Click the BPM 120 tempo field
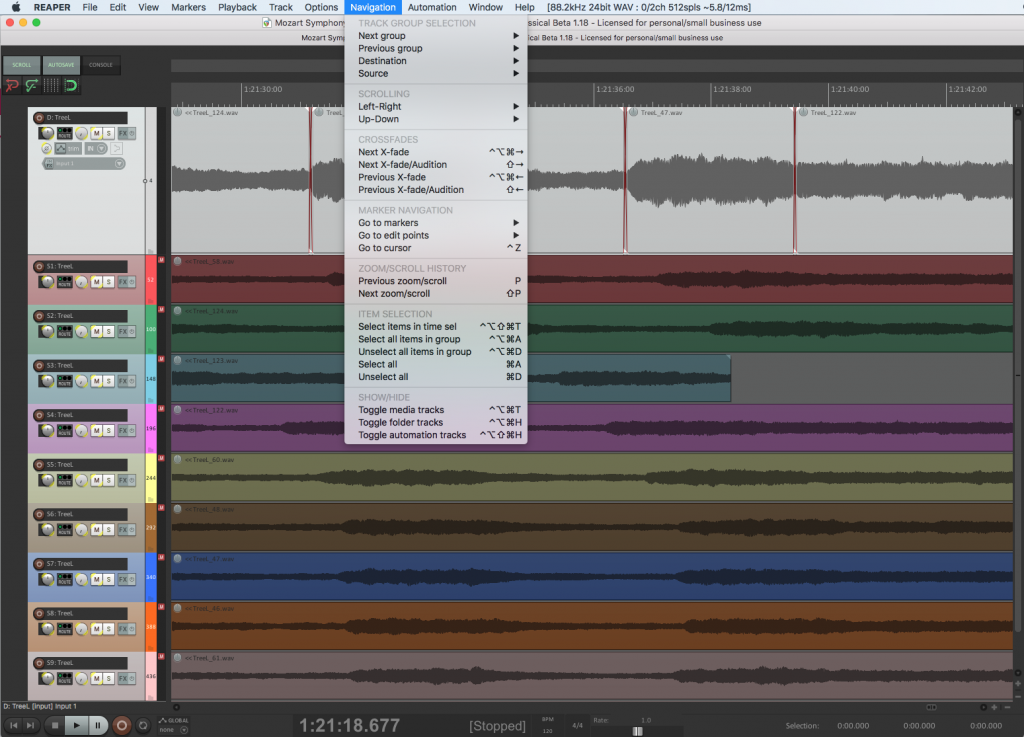 [547, 725]
